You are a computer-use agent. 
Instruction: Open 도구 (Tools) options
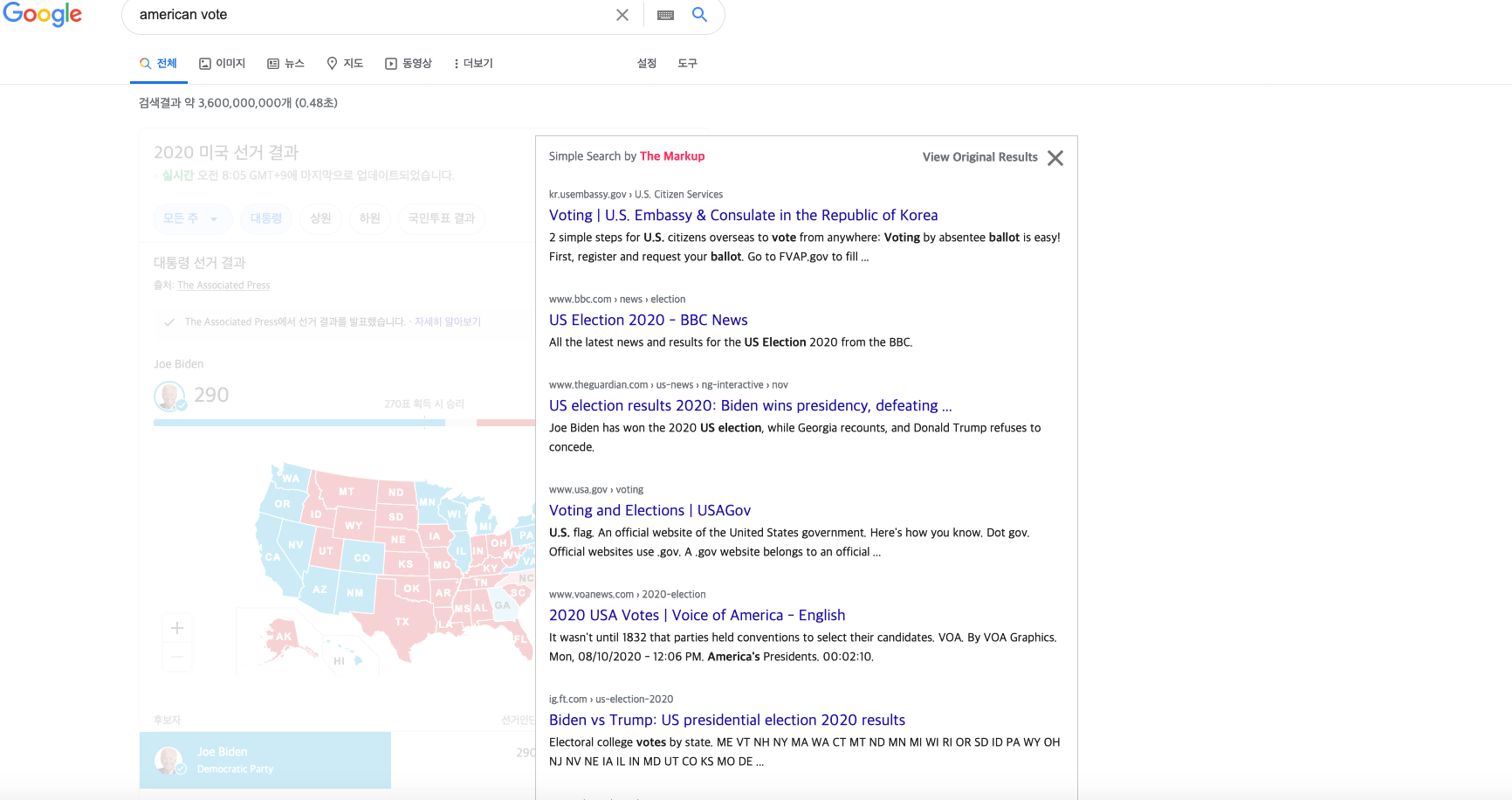point(687,63)
